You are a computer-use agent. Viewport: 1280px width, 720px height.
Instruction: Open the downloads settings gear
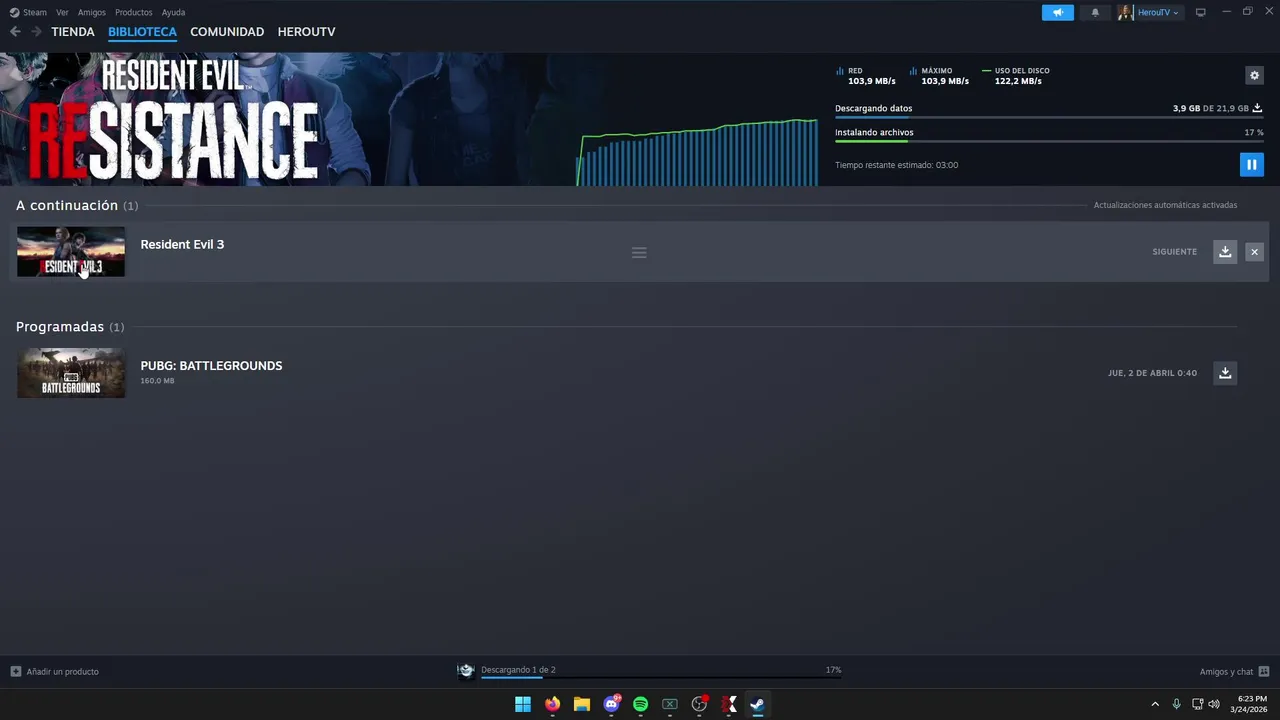1254,75
